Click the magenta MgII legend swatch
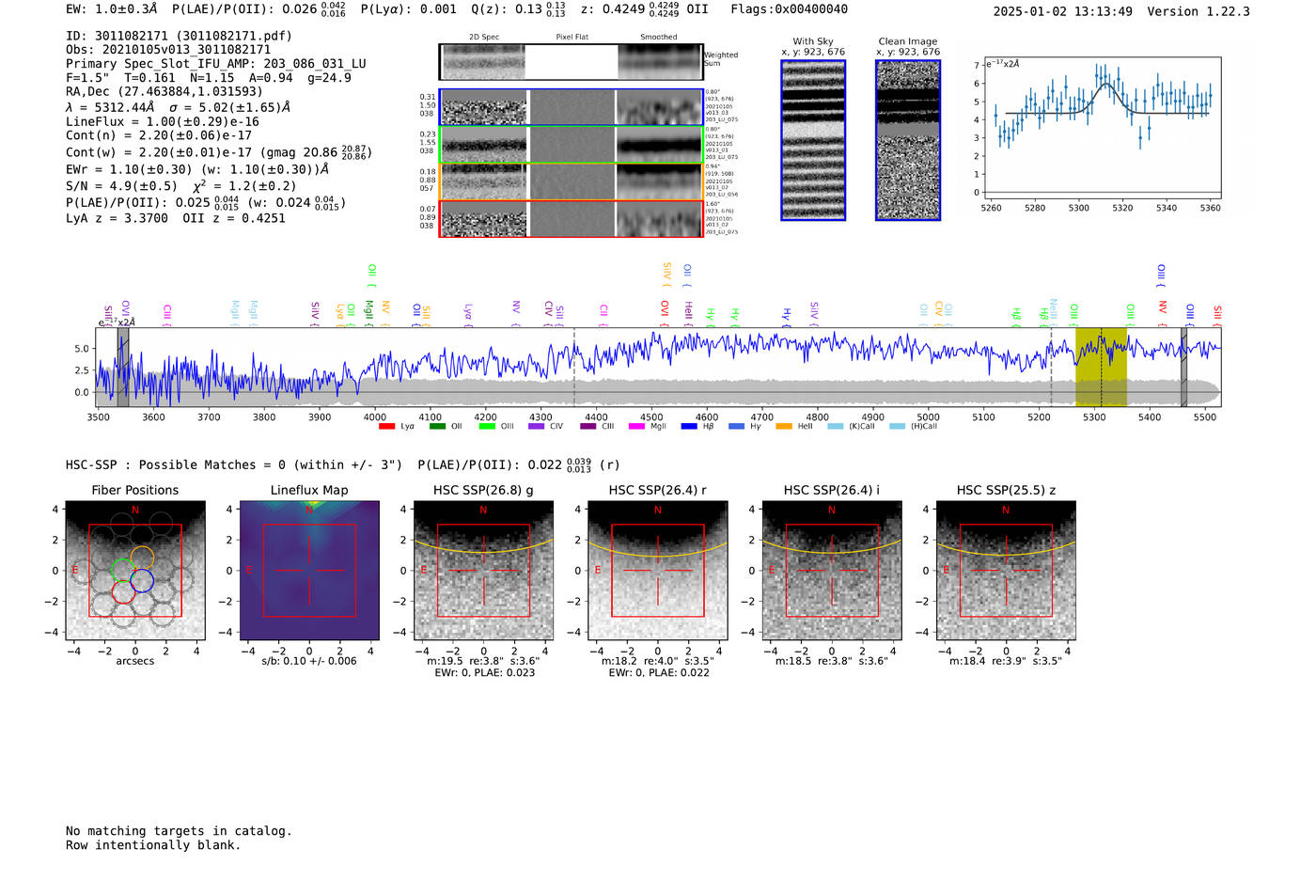1316x896 pixels. click(x=635, y=427)
